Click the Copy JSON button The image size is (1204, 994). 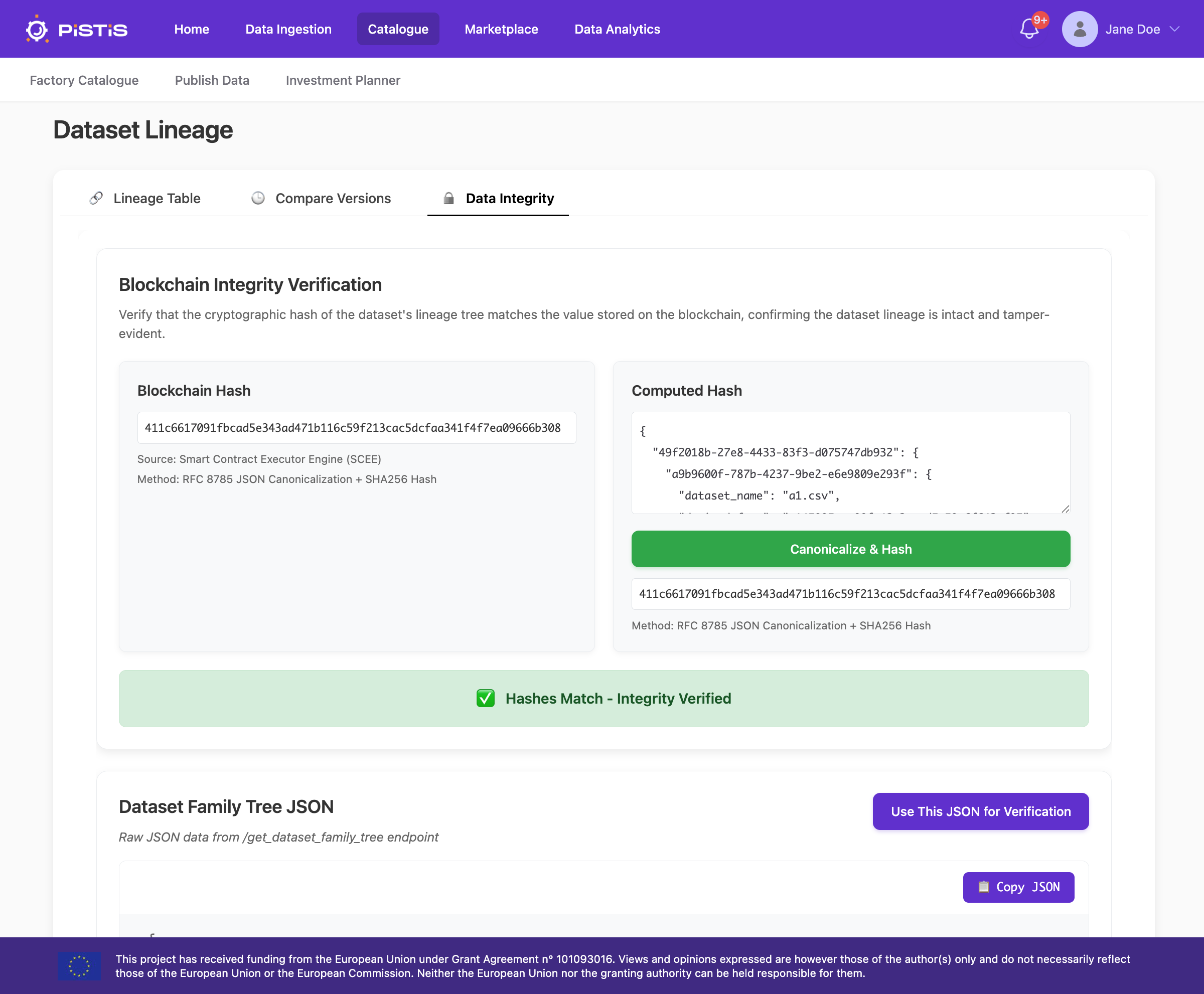click(x=1018, y=887)
